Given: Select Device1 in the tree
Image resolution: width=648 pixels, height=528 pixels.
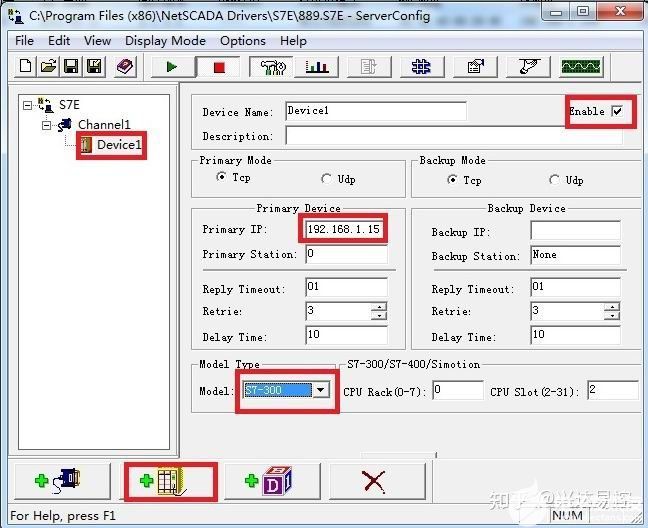Looking at the screenshot, I should click(119, 145).
